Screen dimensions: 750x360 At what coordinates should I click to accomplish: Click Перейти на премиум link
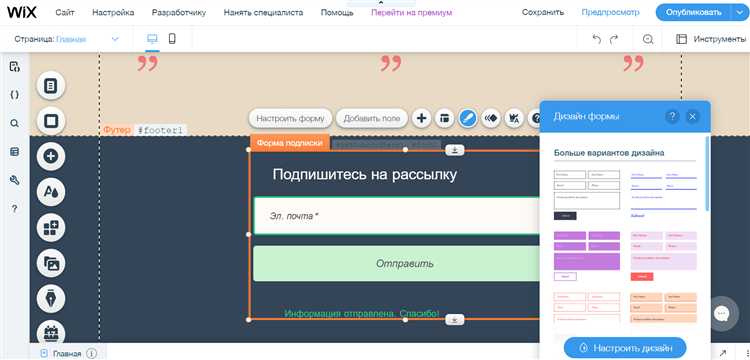(411, 12)
